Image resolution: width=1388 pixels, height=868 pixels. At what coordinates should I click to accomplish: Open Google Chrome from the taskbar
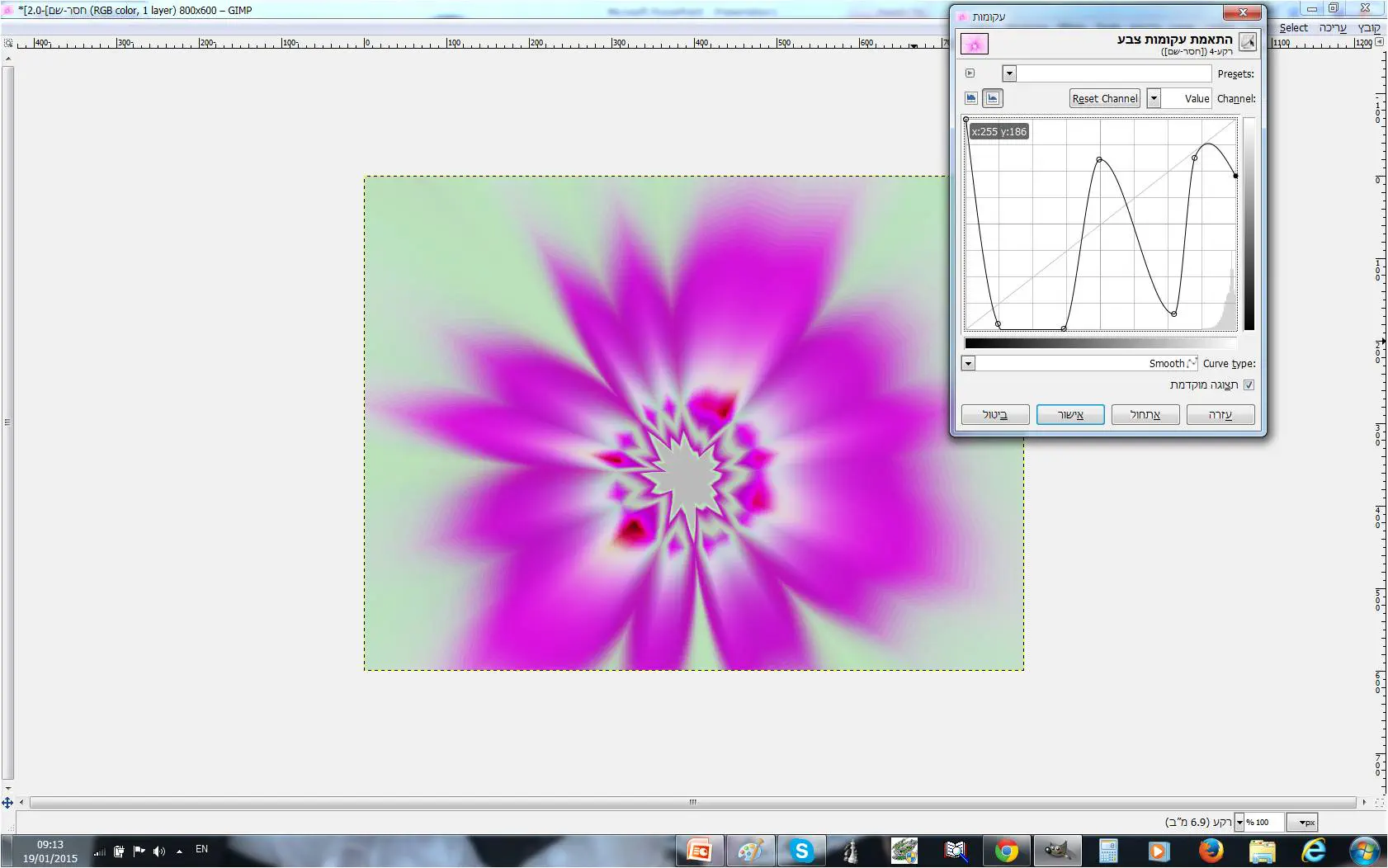(1006, 851)
